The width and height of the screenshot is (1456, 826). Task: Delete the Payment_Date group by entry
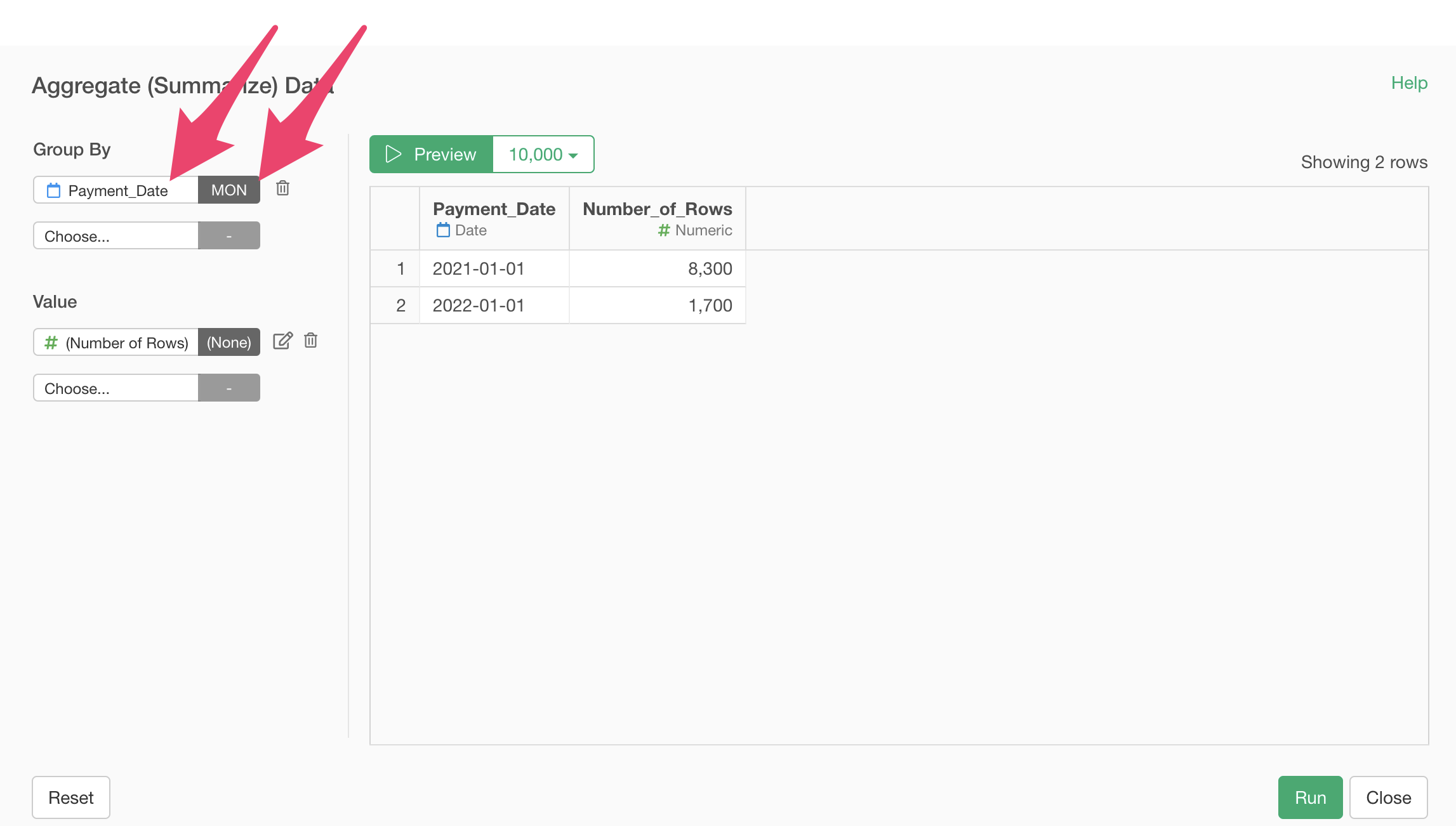pyautogui.click(x=282, y=188)
